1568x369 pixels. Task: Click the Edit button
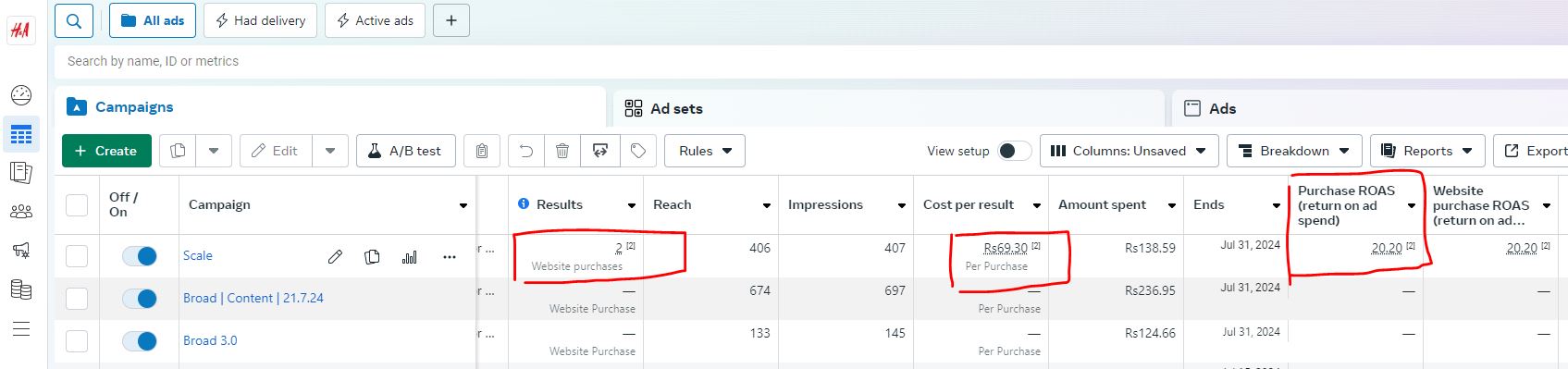276,151
